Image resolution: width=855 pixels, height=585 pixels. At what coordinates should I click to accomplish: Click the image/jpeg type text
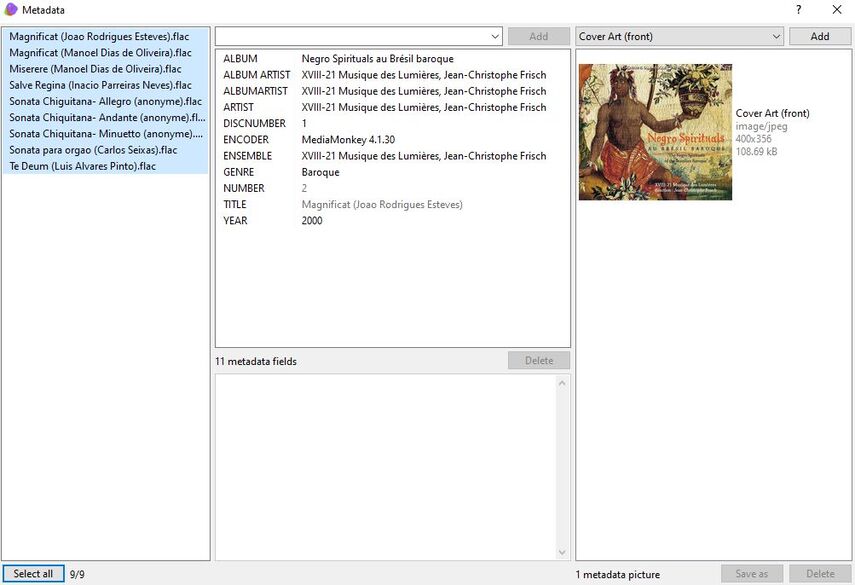(x=761, y=126)
